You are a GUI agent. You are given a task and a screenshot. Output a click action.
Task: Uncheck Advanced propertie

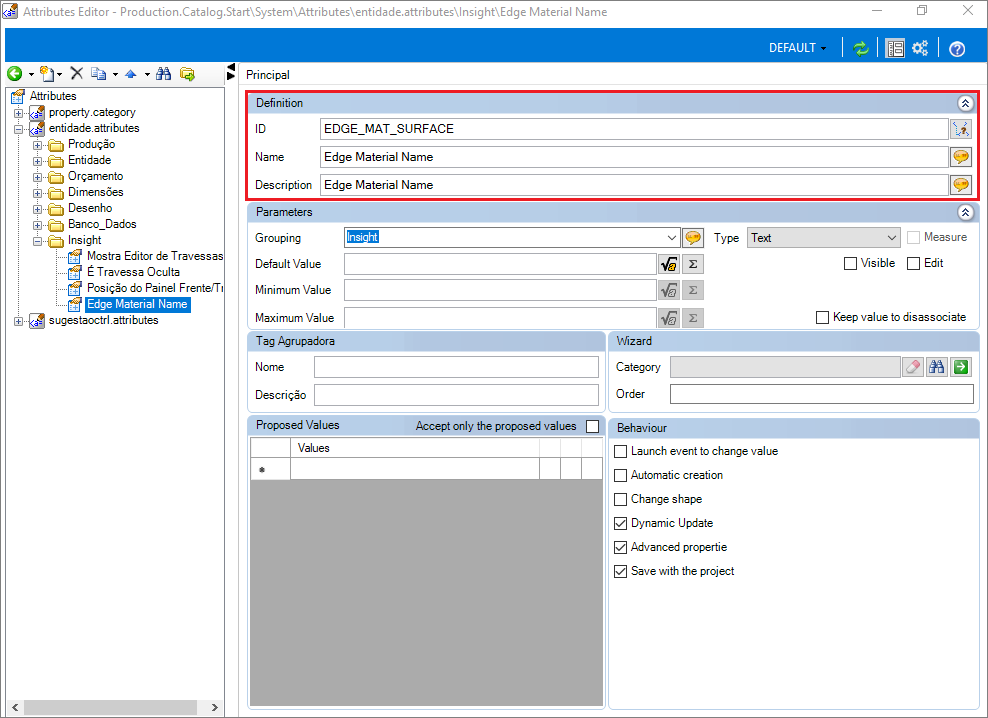click(x=621, y=547)
